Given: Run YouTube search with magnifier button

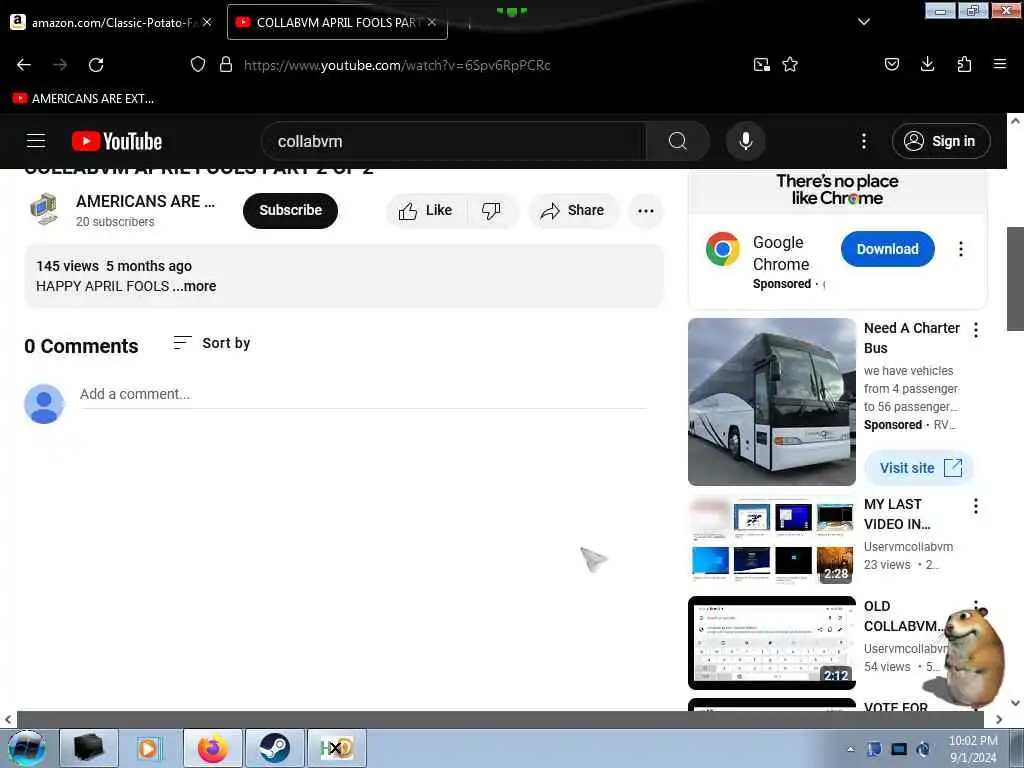Looking at the screenshot, I should 677,141.
